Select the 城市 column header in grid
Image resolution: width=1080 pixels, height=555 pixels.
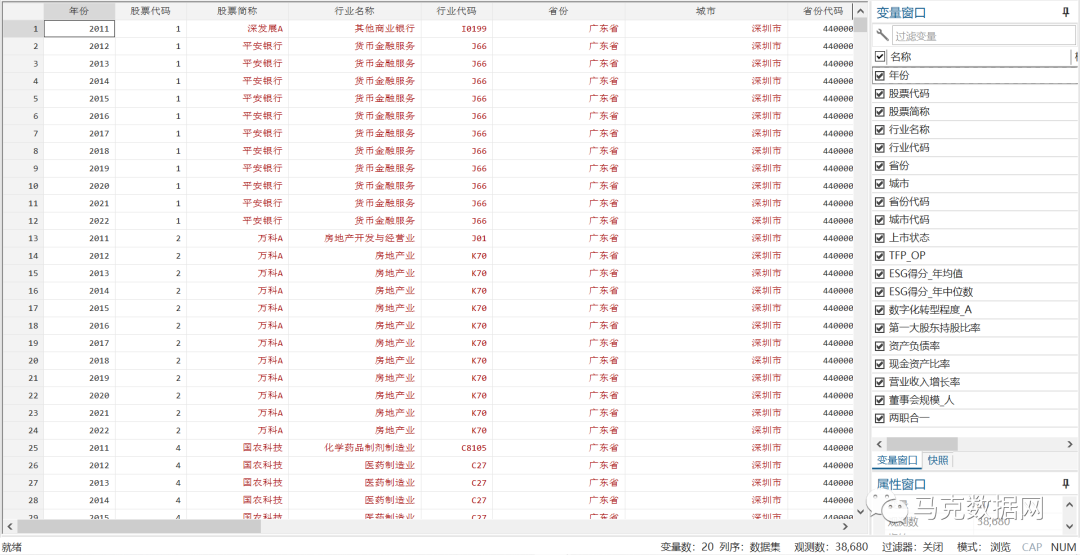(x=706, y=11)
